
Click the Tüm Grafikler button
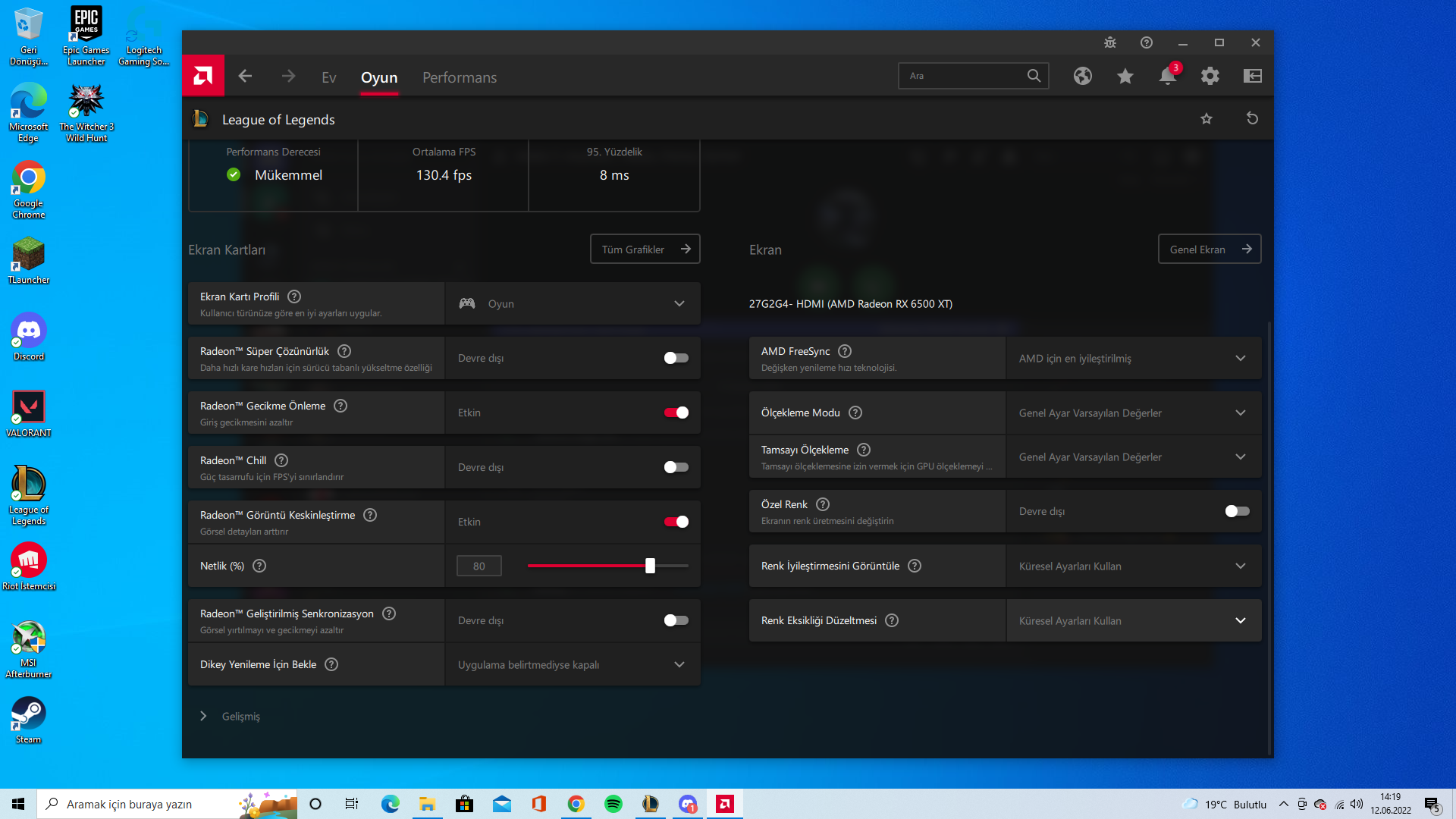coord(644,249)
